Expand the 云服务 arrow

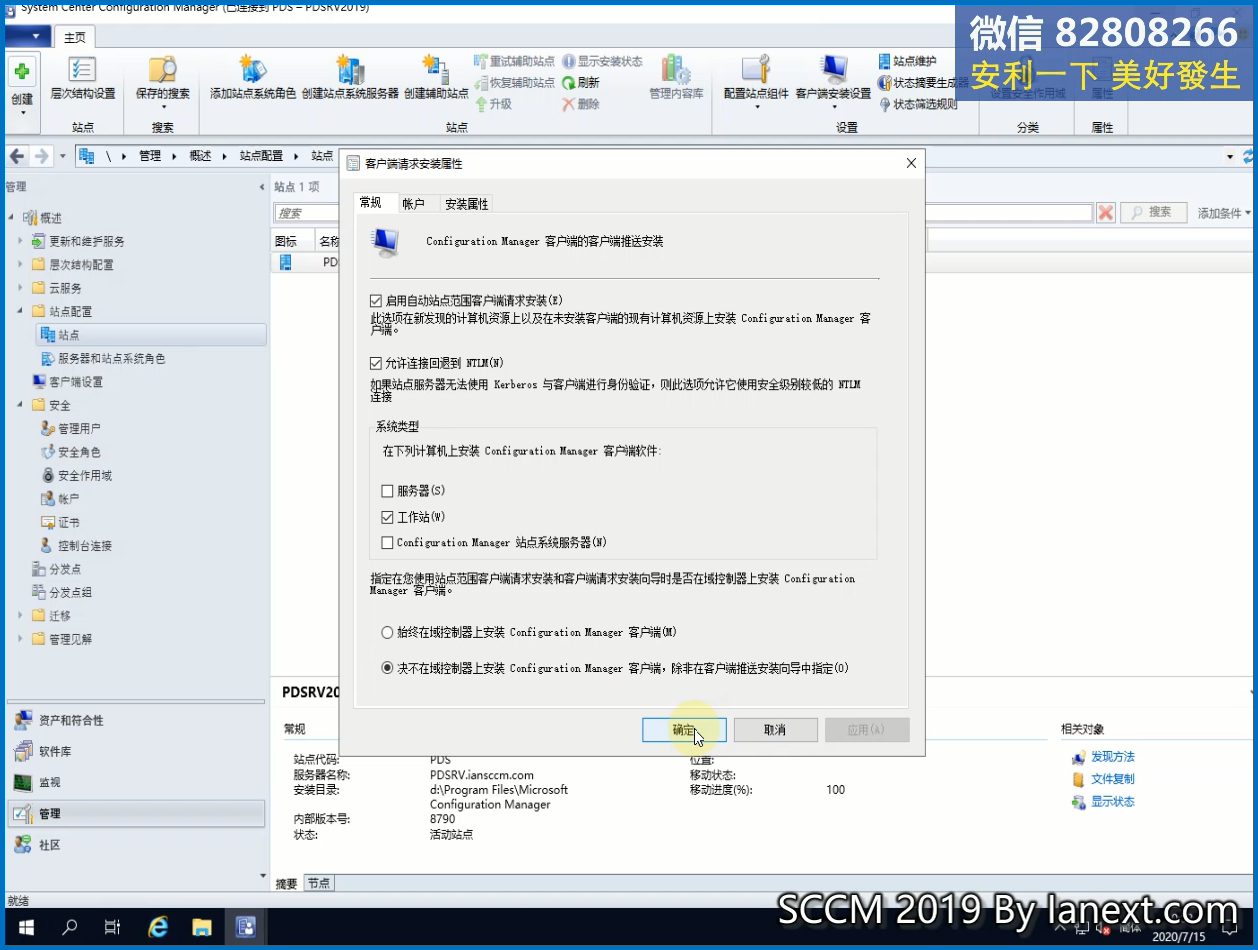20,288
